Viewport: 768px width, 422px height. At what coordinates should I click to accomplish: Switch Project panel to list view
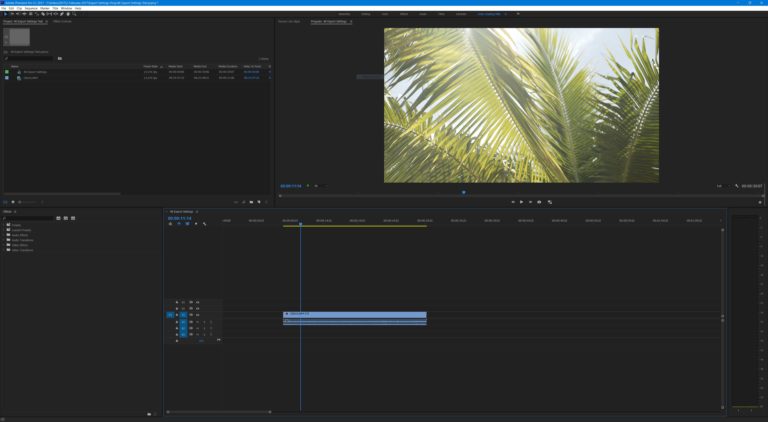(x=6, y=202)
